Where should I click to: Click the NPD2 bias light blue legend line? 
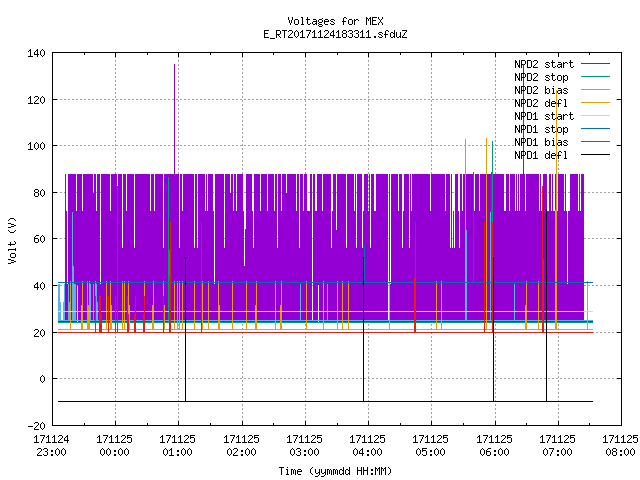(596, 90)
